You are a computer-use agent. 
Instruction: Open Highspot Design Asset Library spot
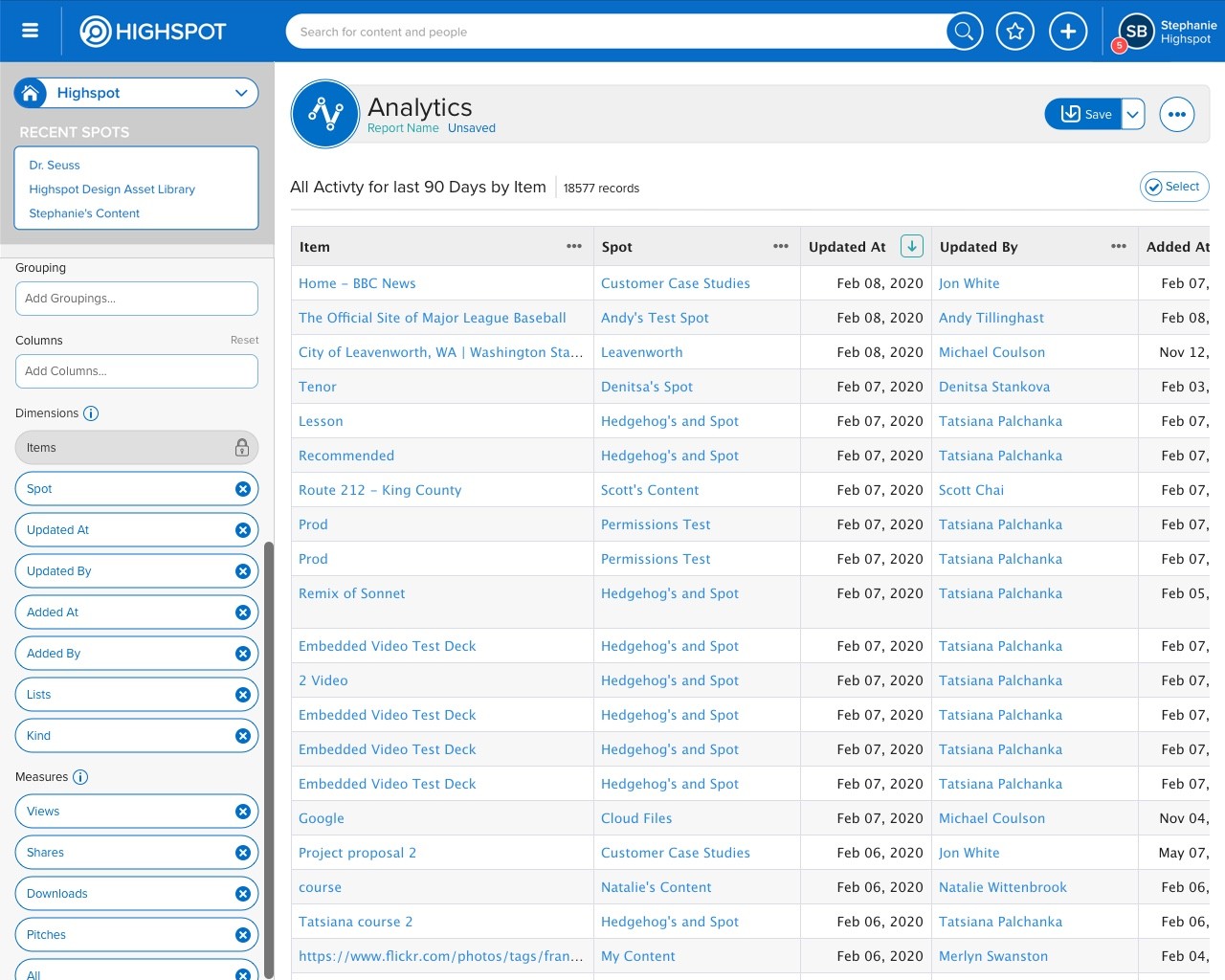click(112, 189)
